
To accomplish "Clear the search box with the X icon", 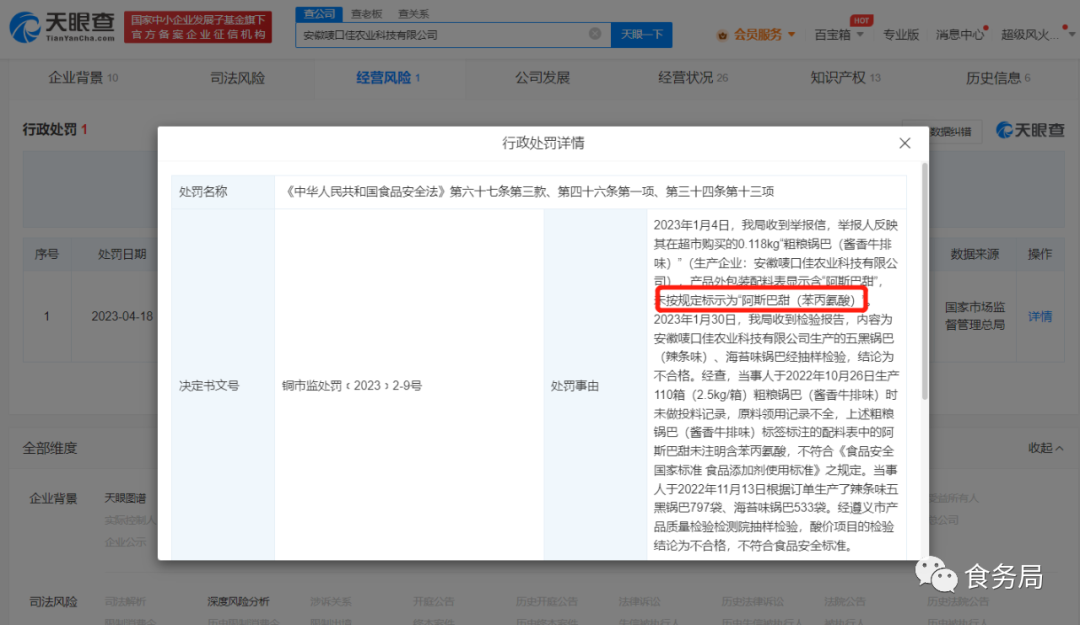I will [595, 34].
